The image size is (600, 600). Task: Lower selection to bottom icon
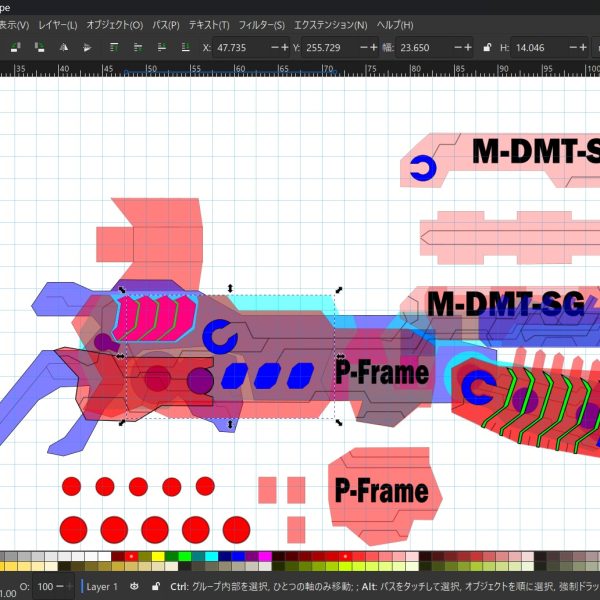186,47
